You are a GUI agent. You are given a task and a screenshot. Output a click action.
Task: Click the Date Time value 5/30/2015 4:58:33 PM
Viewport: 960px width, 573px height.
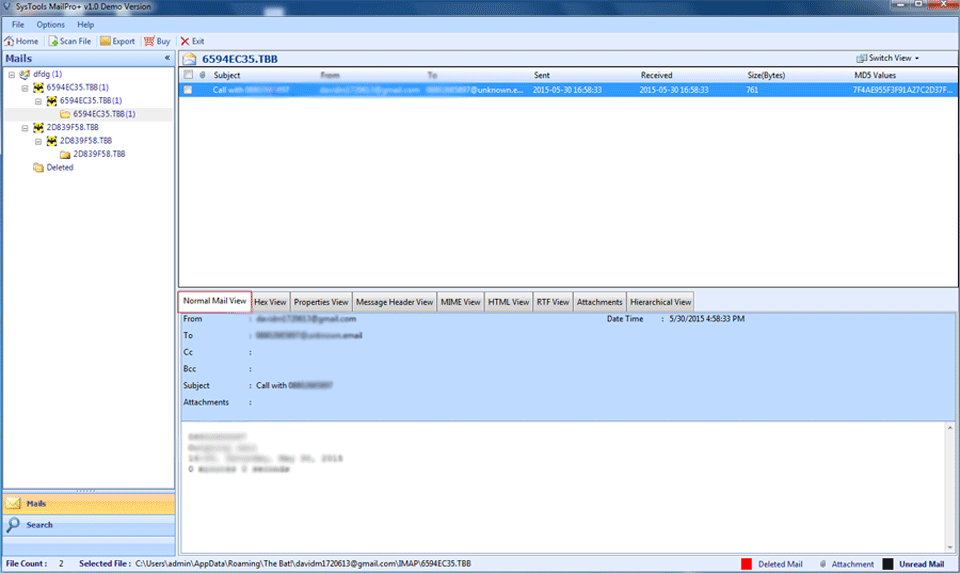[707, 319]
